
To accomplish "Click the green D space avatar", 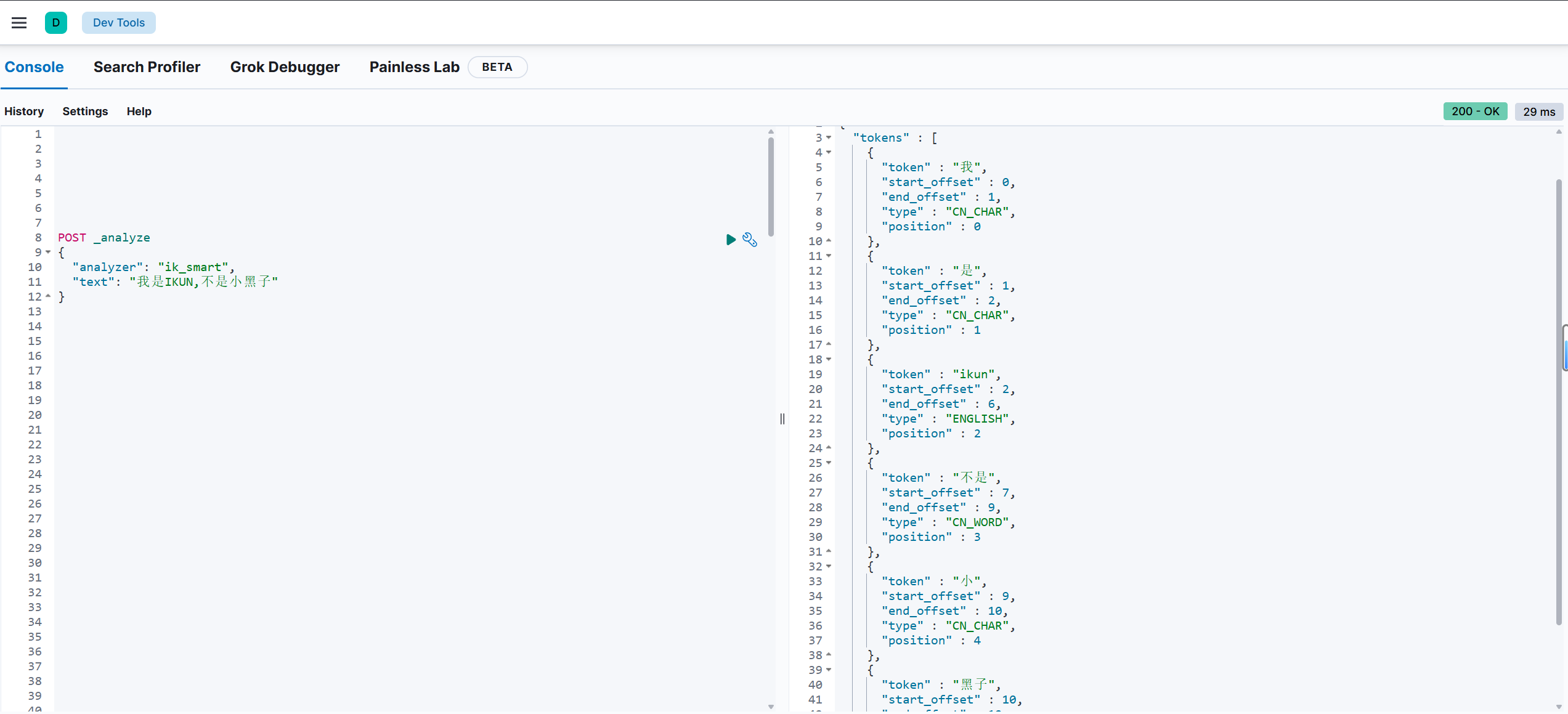I will 56,23.
